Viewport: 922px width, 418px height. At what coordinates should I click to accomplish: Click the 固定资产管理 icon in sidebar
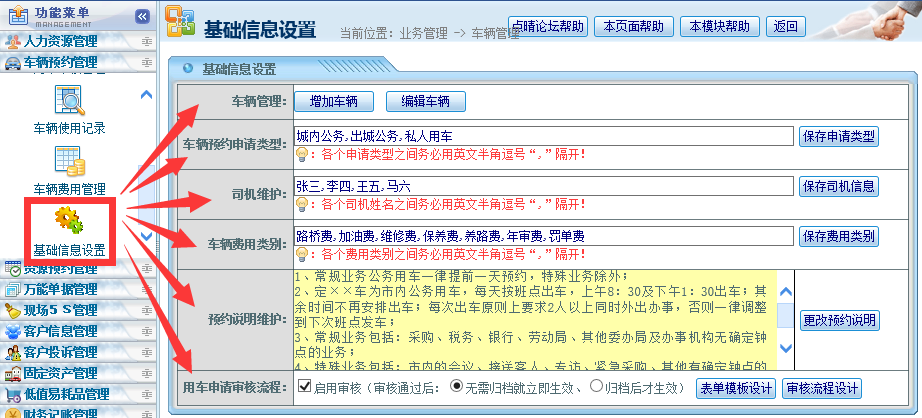(12, 373)
